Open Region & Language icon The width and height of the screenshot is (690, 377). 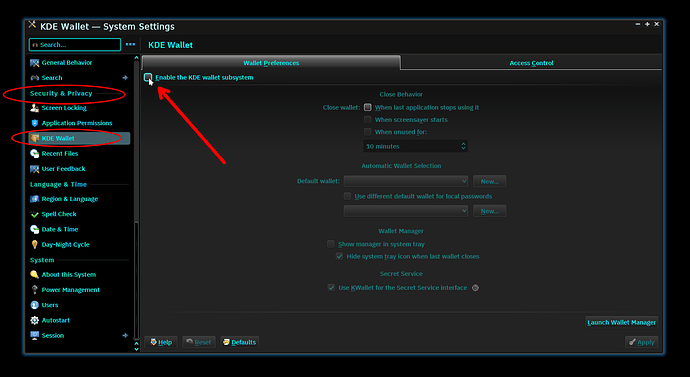click(34, 199)
